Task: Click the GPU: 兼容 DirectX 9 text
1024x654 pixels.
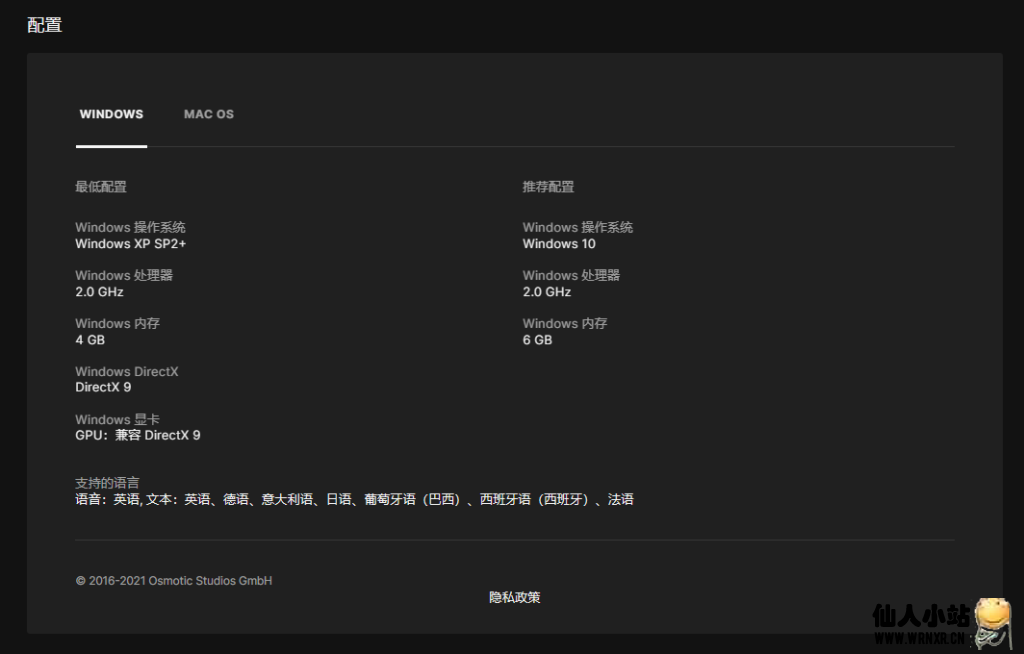Action: tap(138, 435)
